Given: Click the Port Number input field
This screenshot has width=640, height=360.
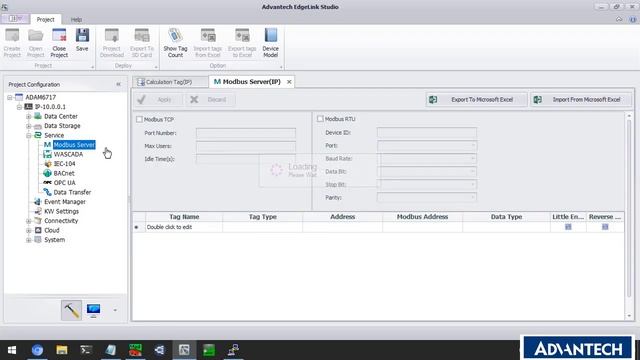Looking at the screenshot, I should [246, 133].
